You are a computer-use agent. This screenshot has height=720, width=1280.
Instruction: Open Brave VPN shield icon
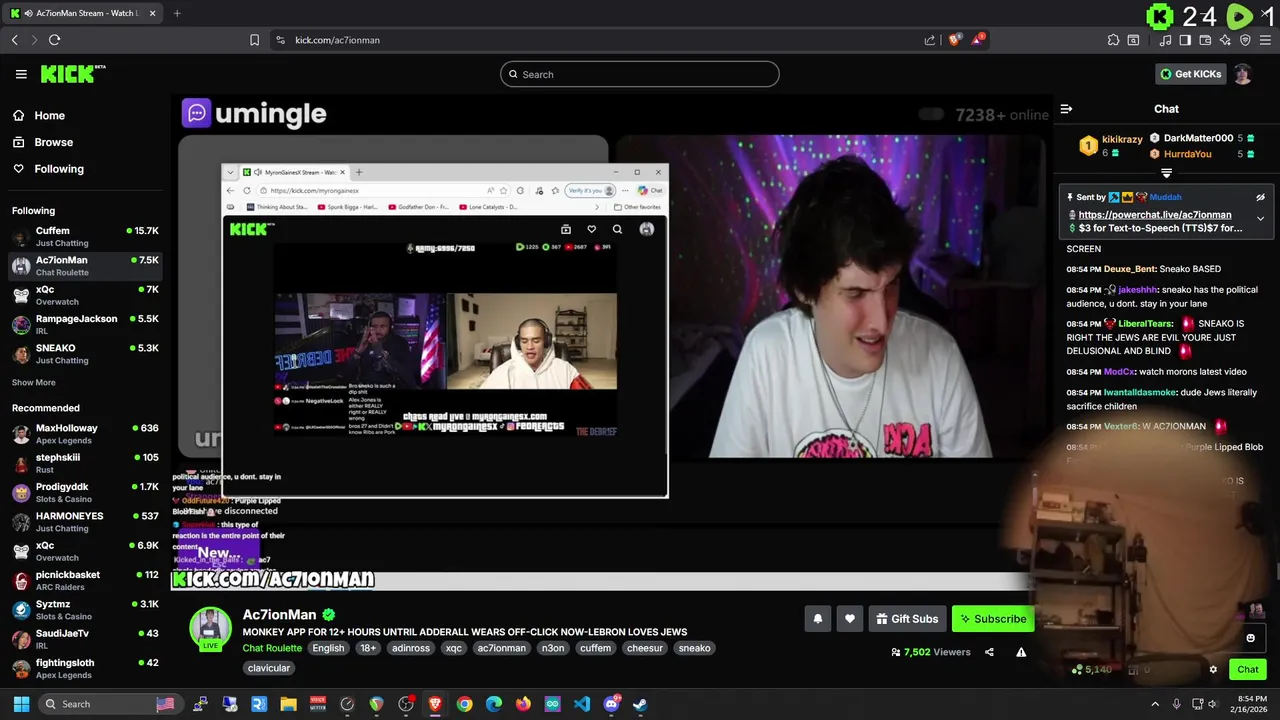pos(1245,40)
